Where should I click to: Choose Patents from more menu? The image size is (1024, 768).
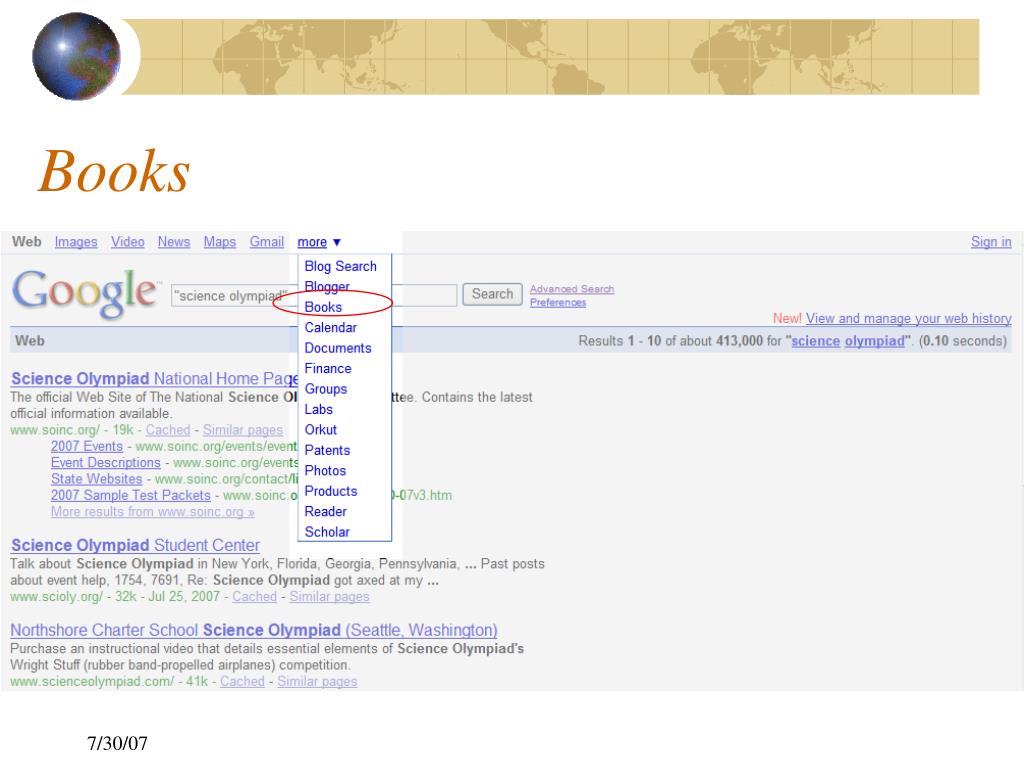pyautogui.click(x=327, y=451)
